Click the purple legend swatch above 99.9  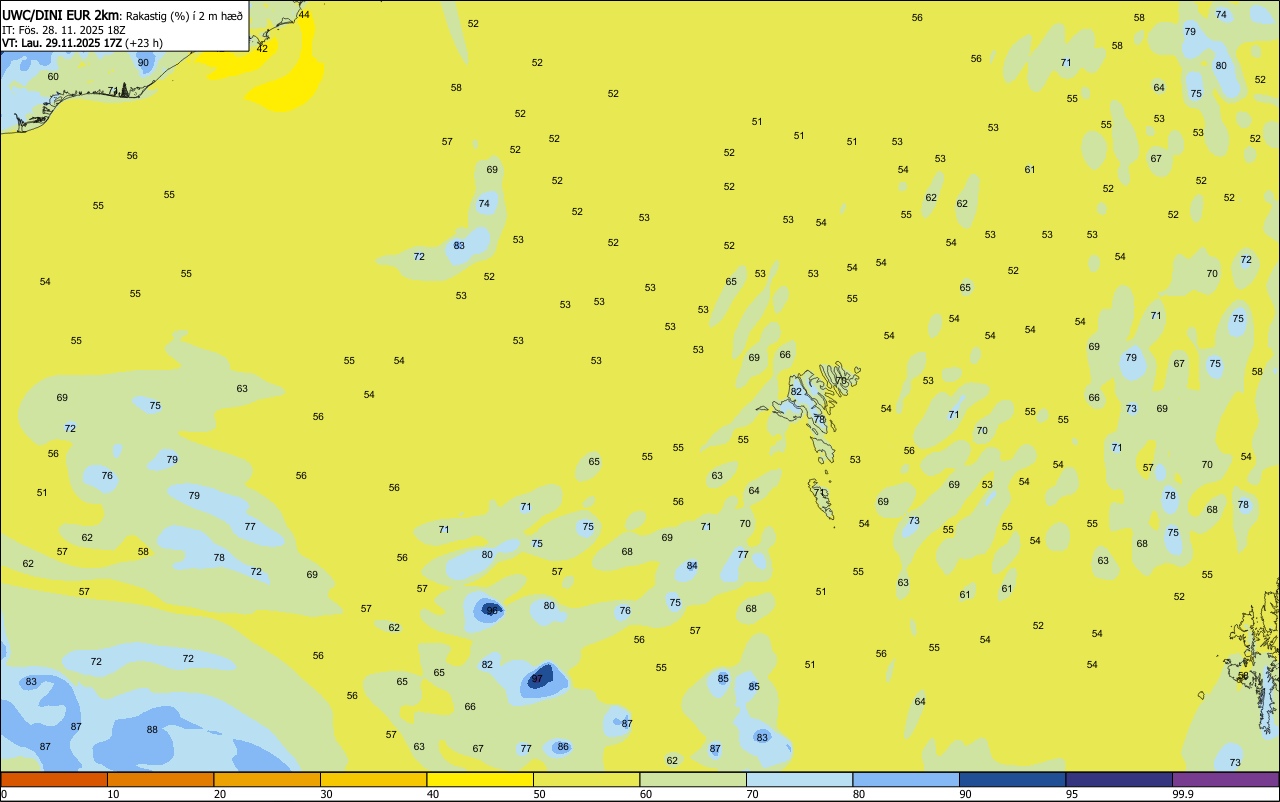[1225, 779]
